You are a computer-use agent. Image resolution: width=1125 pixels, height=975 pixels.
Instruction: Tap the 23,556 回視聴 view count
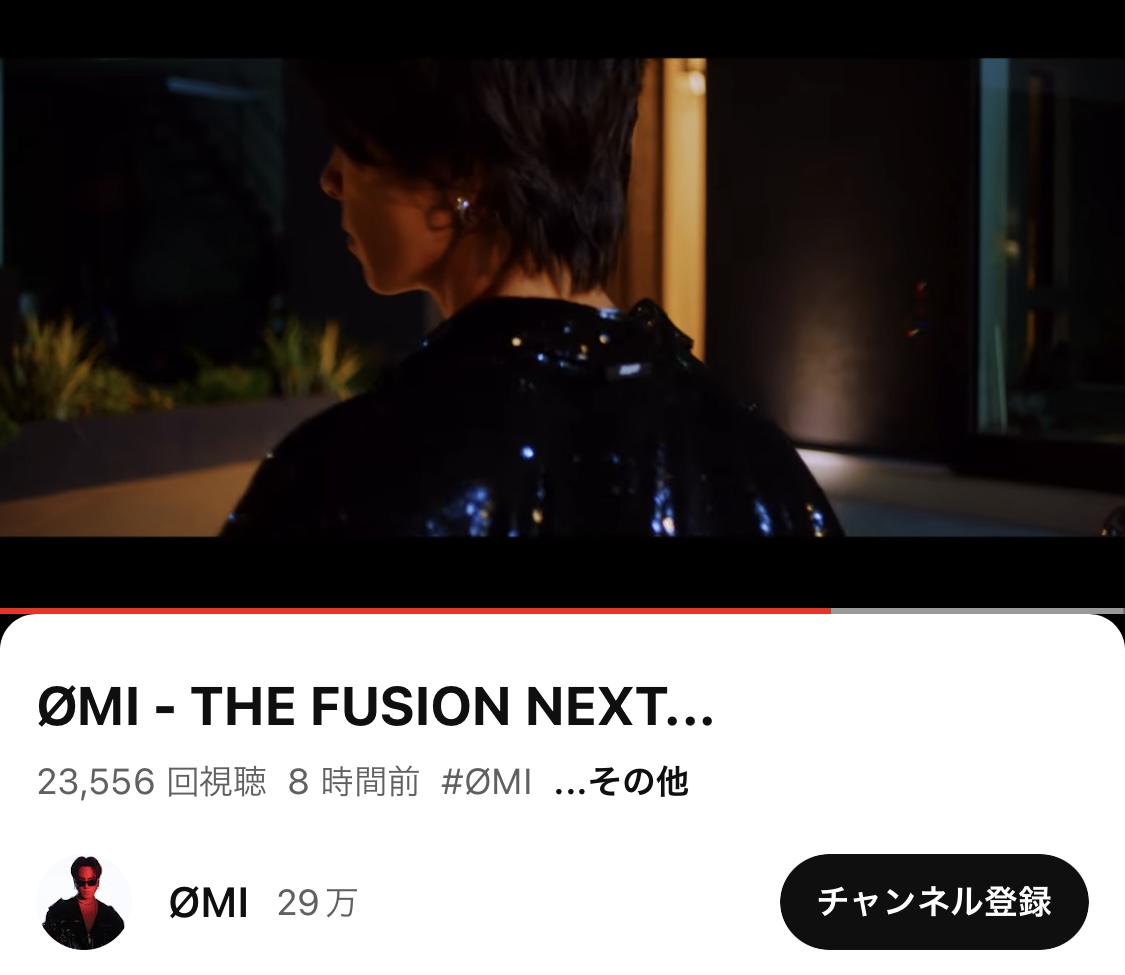point(151,782)
